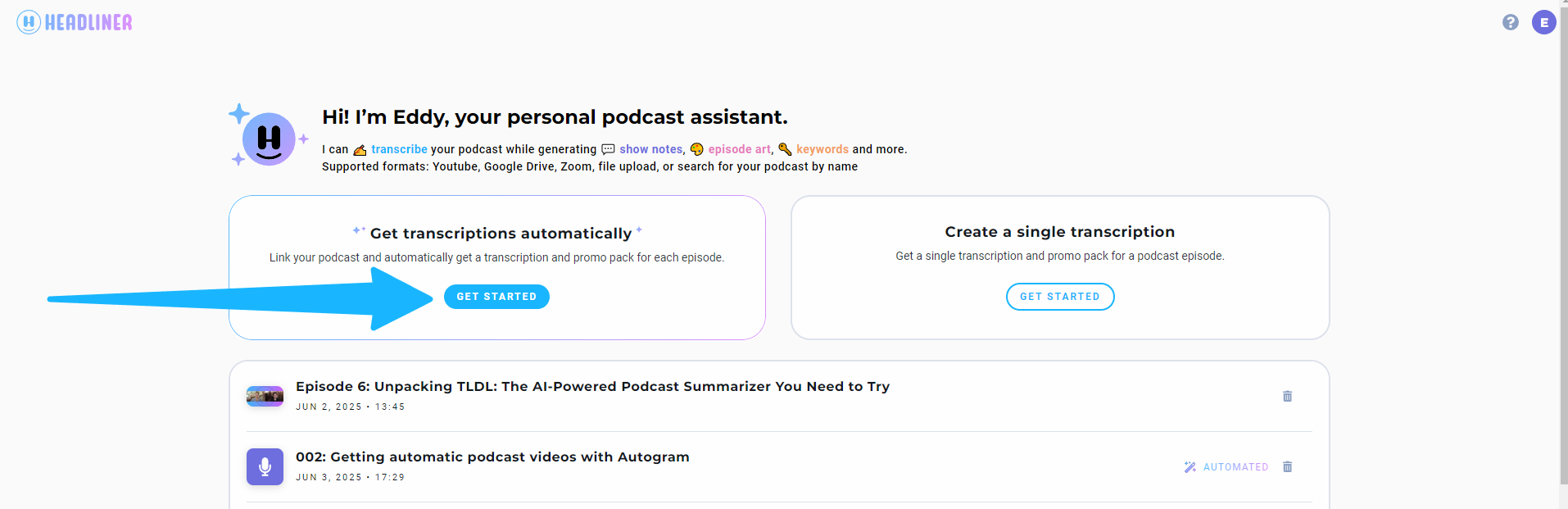
Task: Open Episode 6: Unpacking TLDL entry
Action: point(592,386)
